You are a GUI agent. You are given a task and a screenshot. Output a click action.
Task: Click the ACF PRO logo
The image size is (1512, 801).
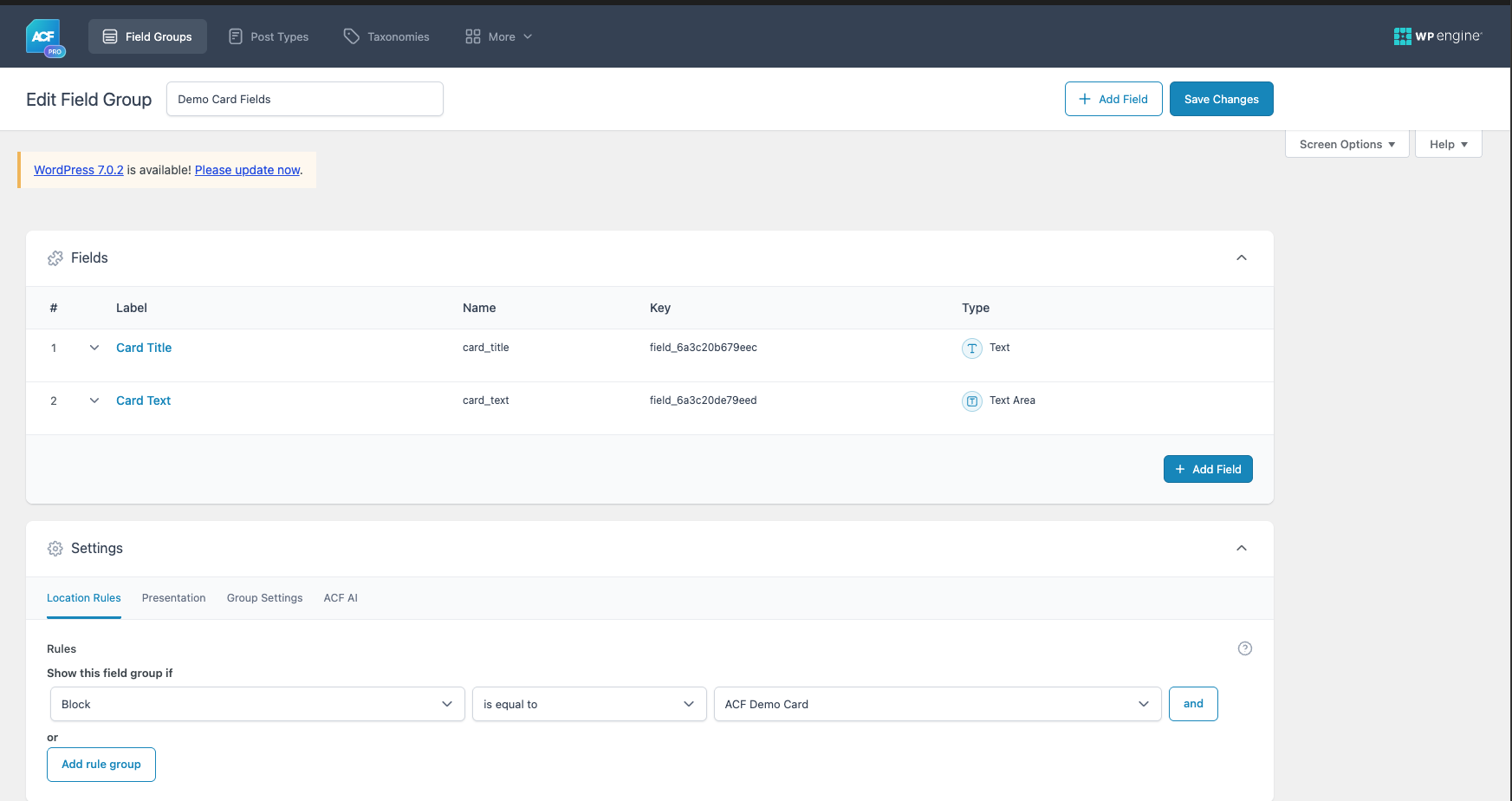pos(45,37)
